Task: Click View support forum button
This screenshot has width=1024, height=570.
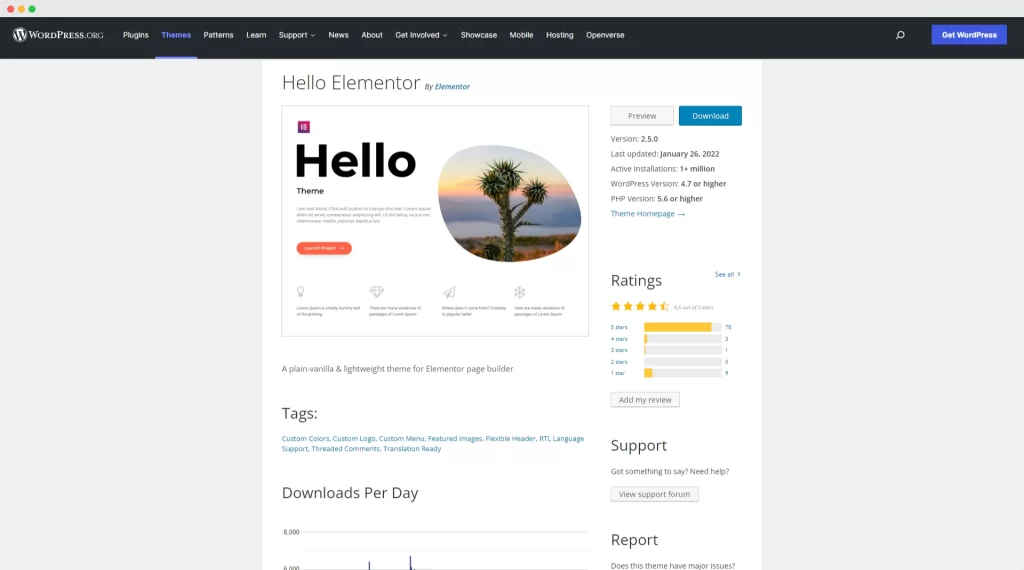Action: (x=654, y=494)
